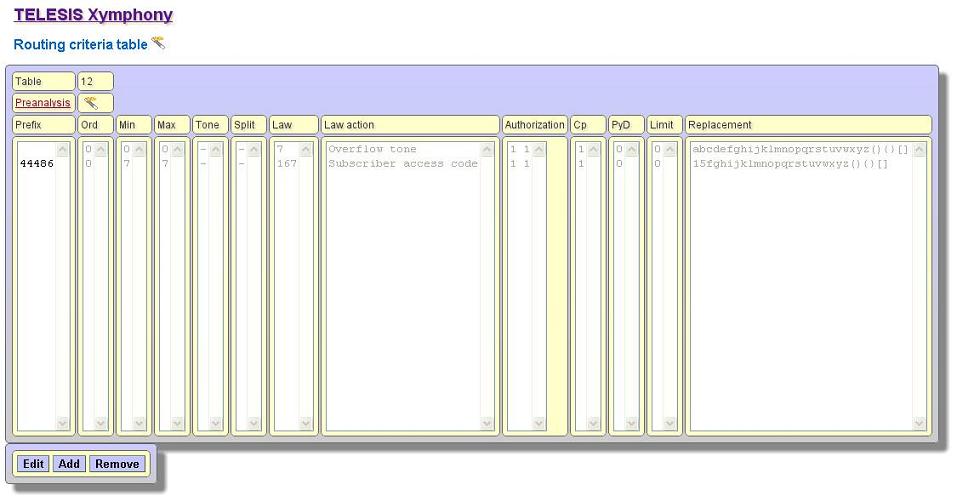Select Law value 167 in the list

point(287,164)
